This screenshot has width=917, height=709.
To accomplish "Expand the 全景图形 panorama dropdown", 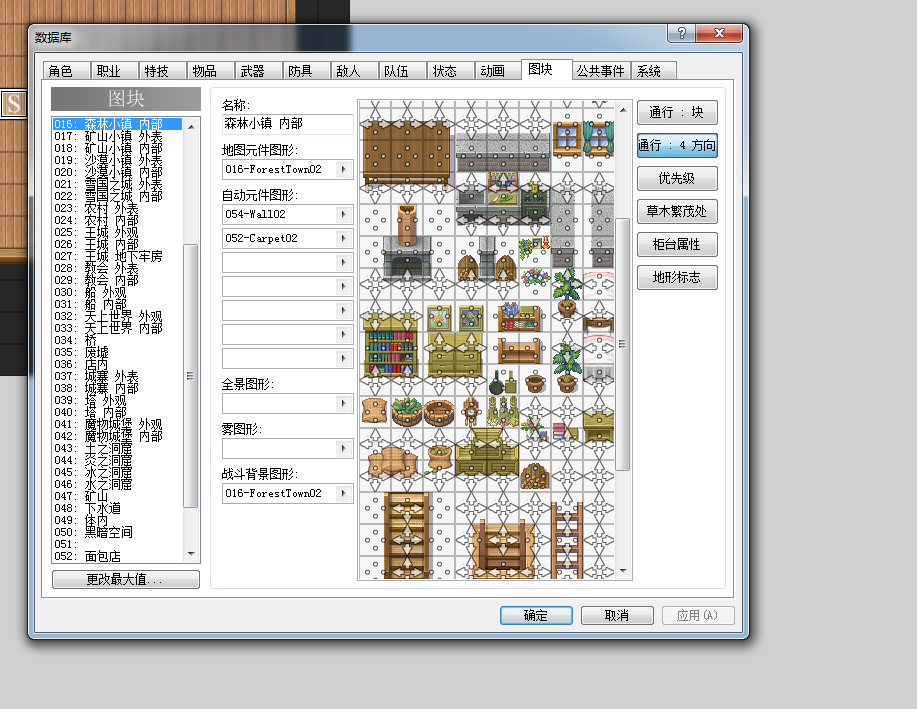I will pyautogui.click(x=344, y=404).
